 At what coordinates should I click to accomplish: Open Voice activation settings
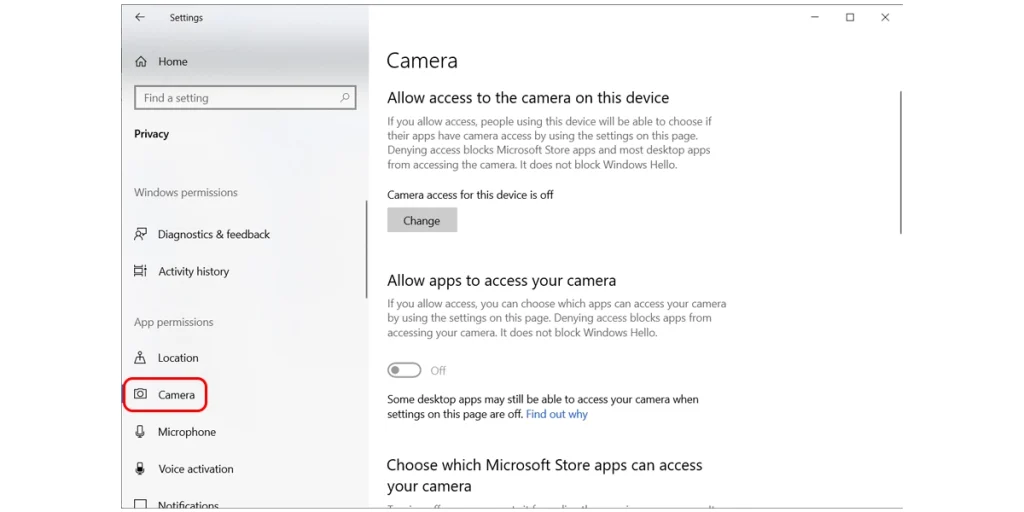pos(195,469)
